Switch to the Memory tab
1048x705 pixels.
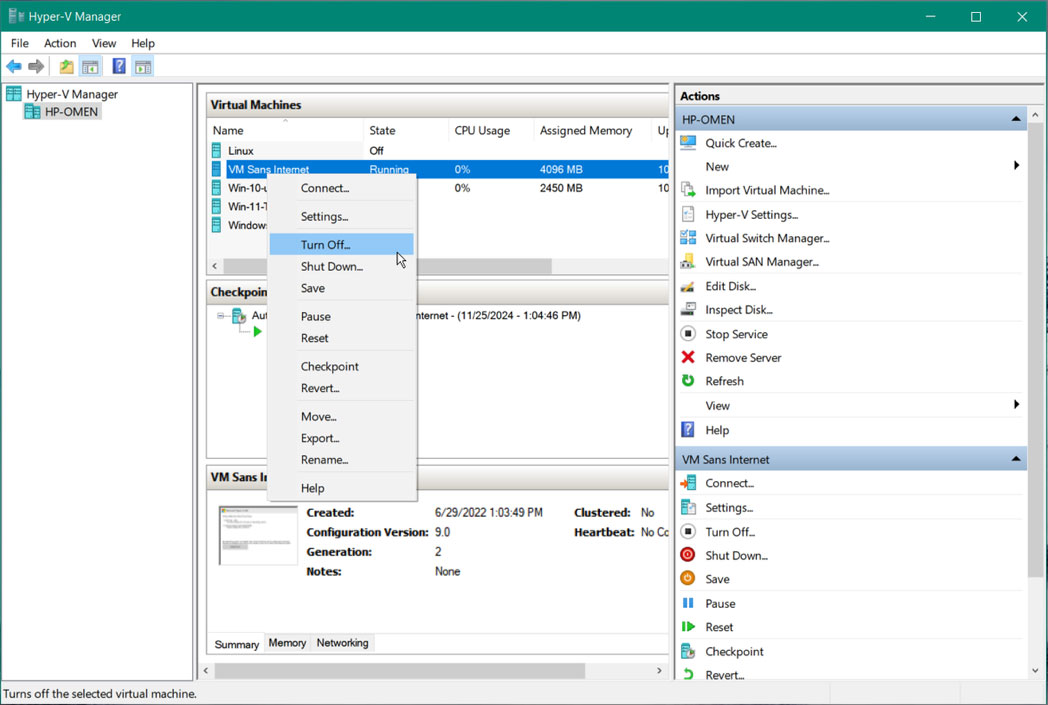coord(287,643)
